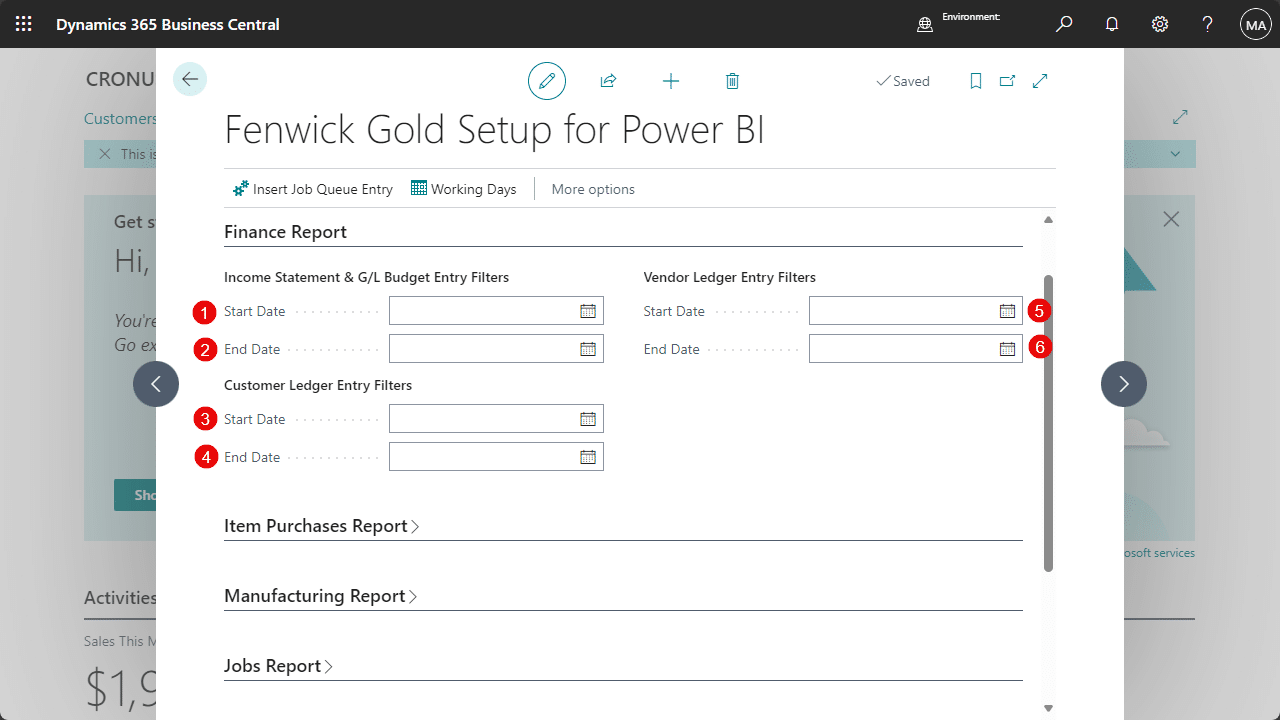The height and width of the screenshot is (720, 1280).
Task: Expand the Jobs Report section
Action: (279, 666)
